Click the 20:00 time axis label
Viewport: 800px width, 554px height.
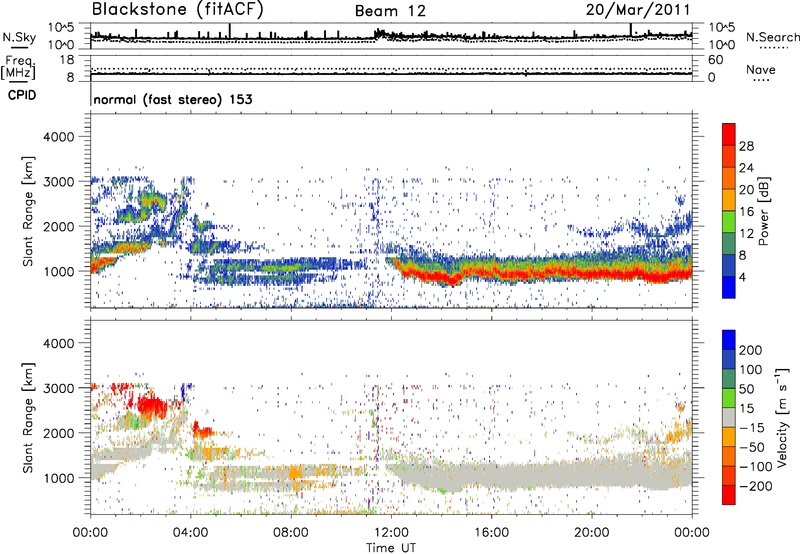tap(592, 532)
